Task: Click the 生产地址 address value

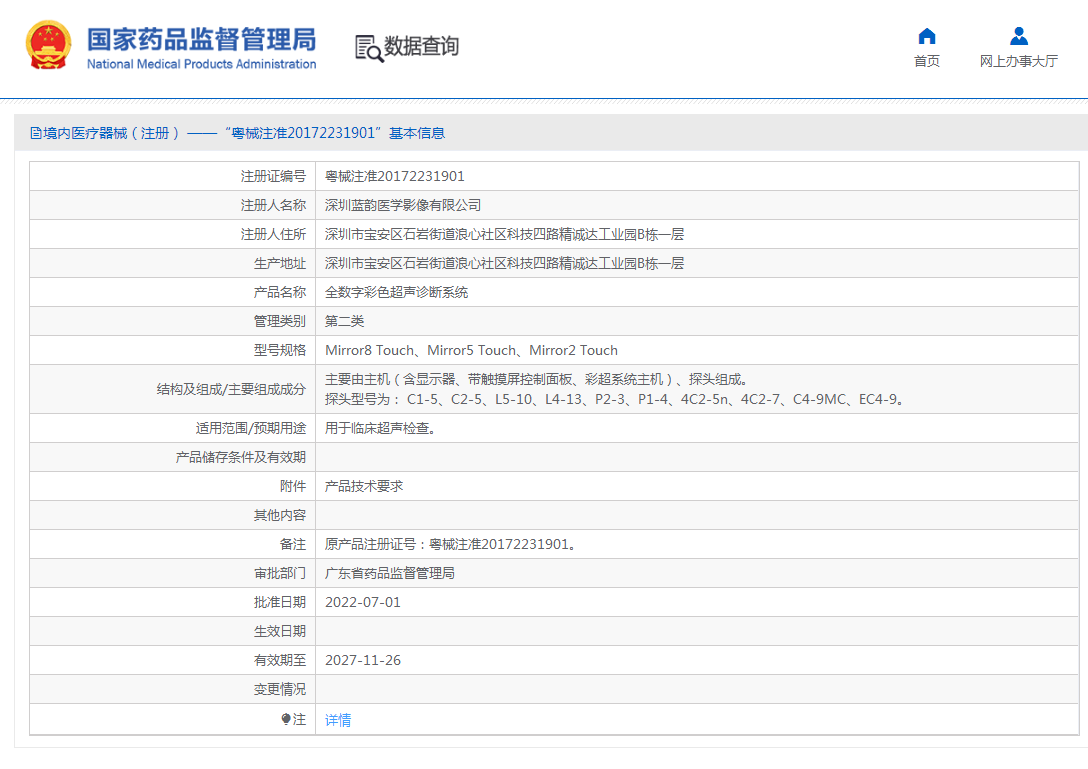Action: (504, 264)
